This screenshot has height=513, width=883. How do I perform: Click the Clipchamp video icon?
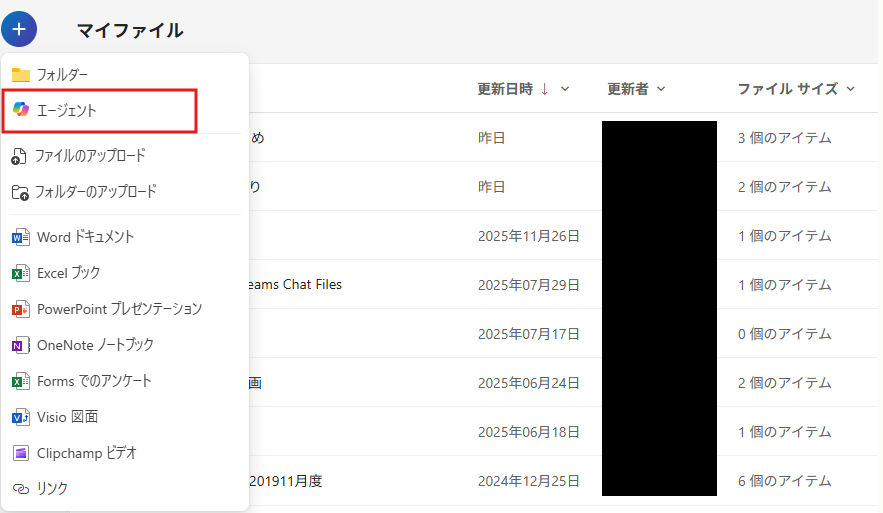21,453
